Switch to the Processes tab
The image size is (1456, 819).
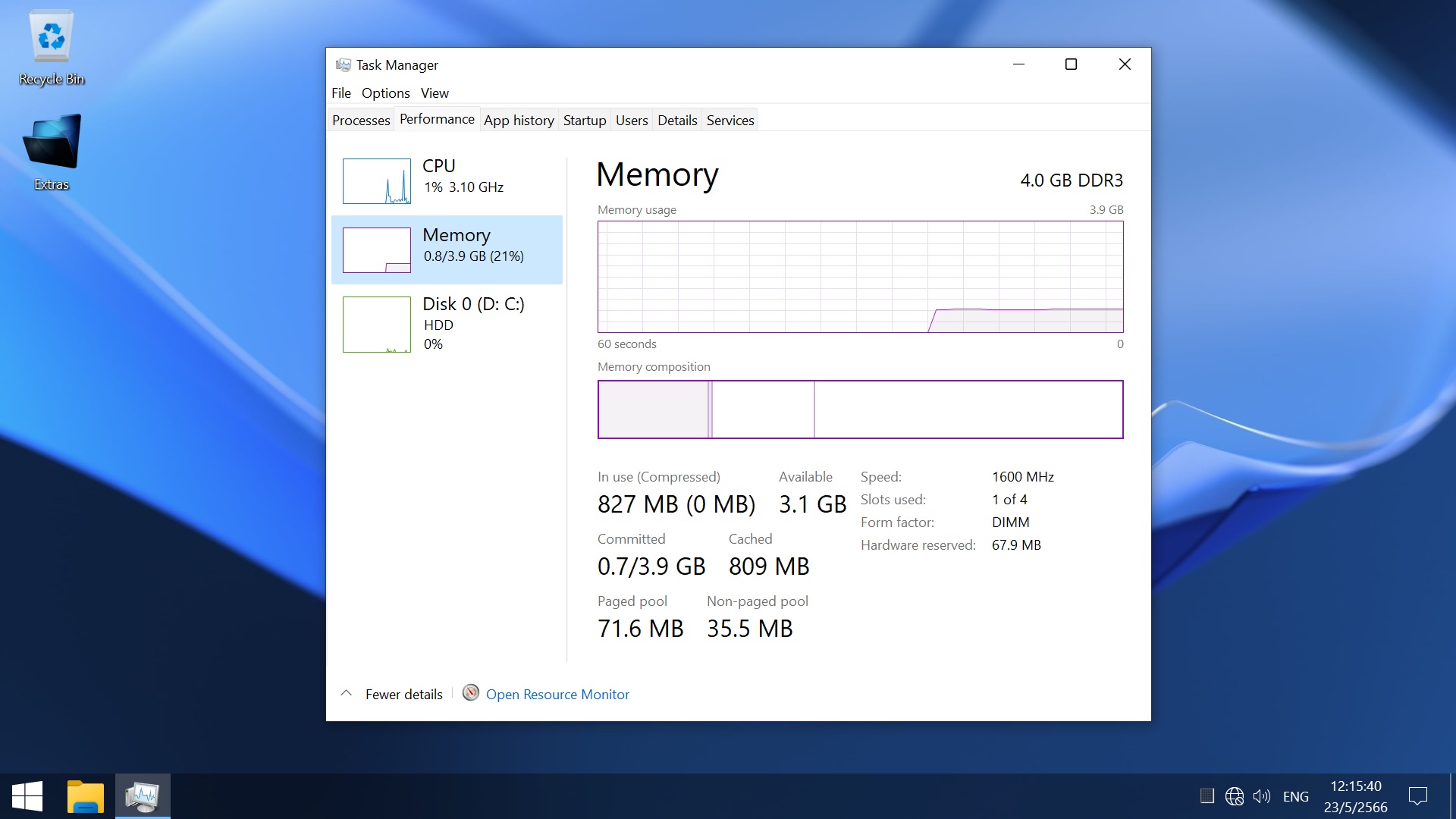pyautogui.click(x=361, y=121)
